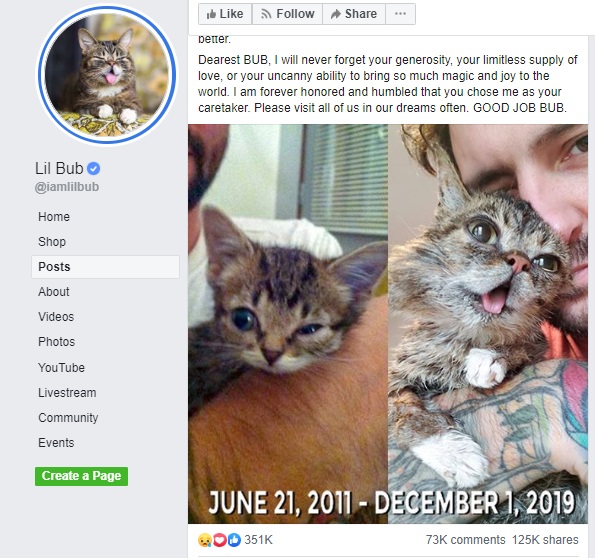View the Events section
Viewport: 595px width, 558px height.
click(x=56, y=443)
